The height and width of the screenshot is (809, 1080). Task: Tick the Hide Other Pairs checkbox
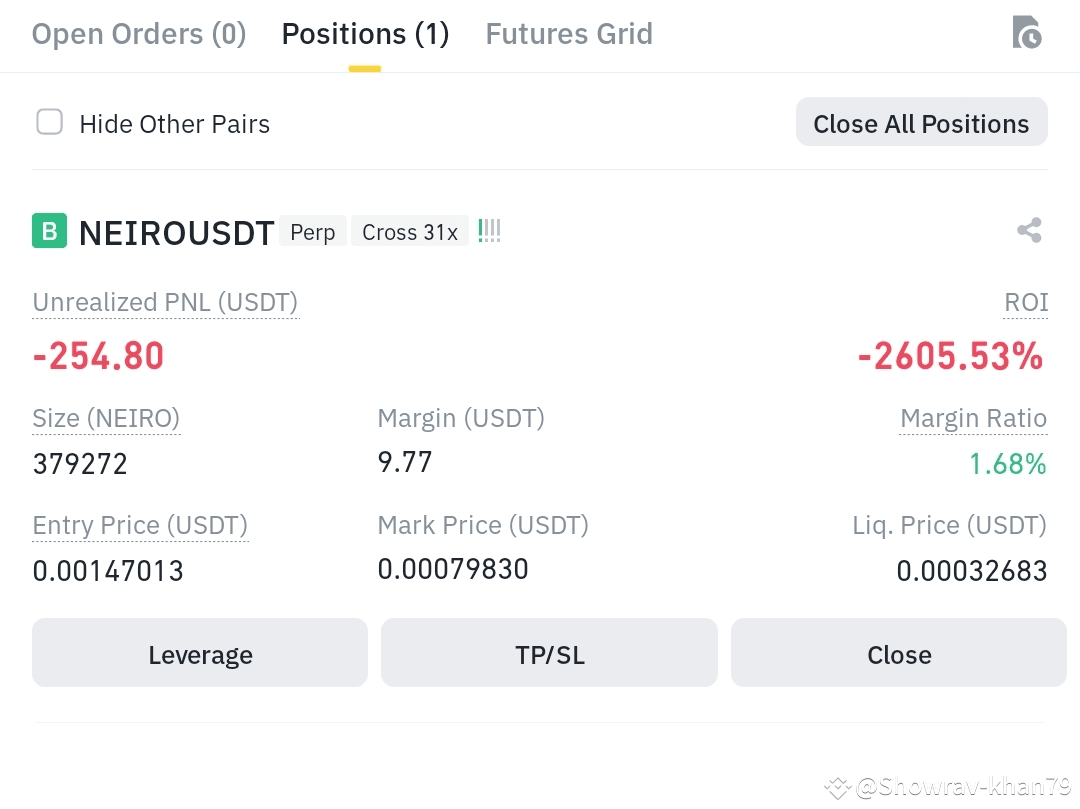coord(50,122)
